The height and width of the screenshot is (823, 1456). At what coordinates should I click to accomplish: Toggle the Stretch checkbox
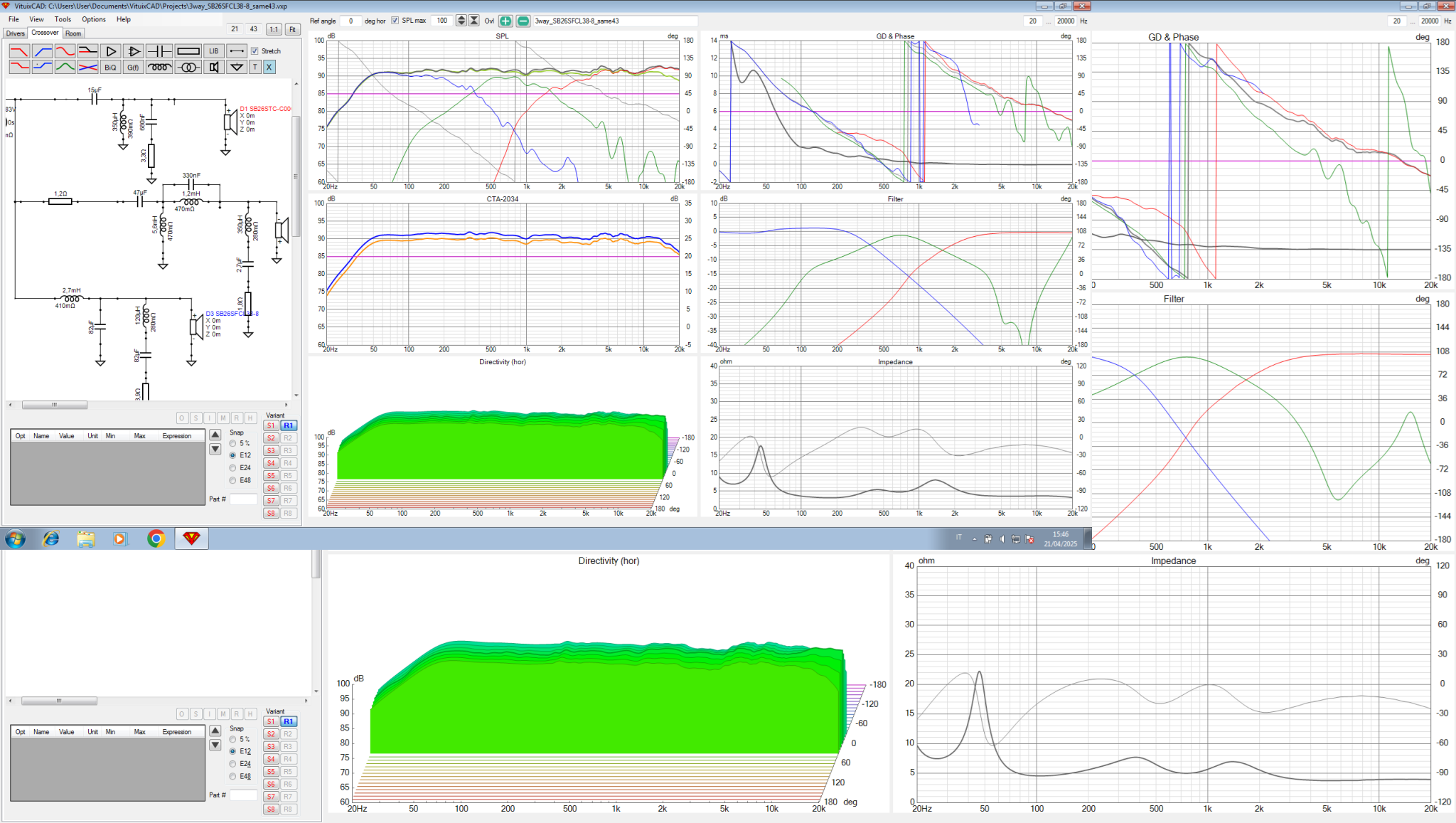point(255,51)
